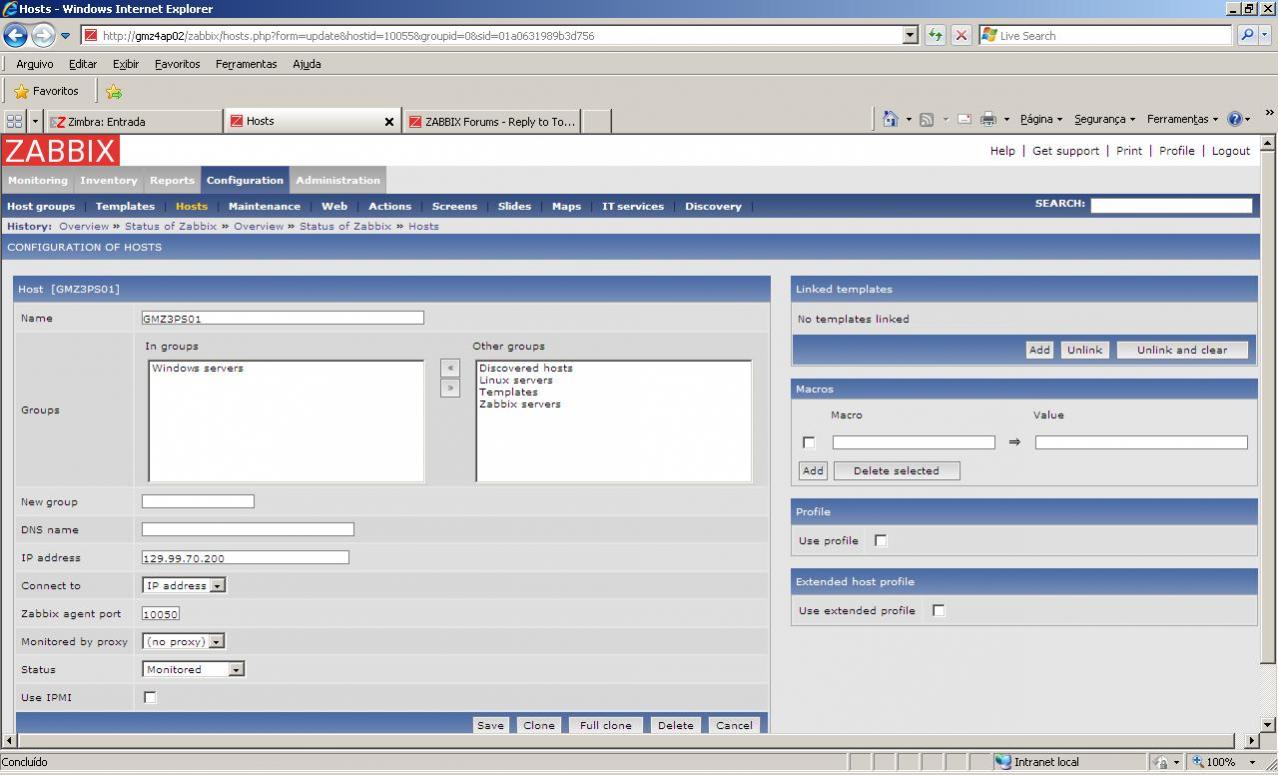Click the Save button
This screenshot has height=775, width=1278.
490,725
